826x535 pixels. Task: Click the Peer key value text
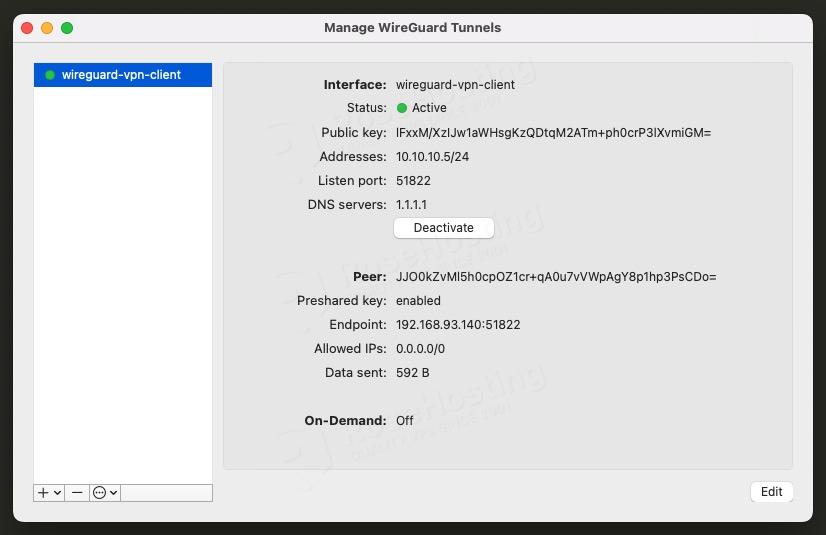coord(556,277)
